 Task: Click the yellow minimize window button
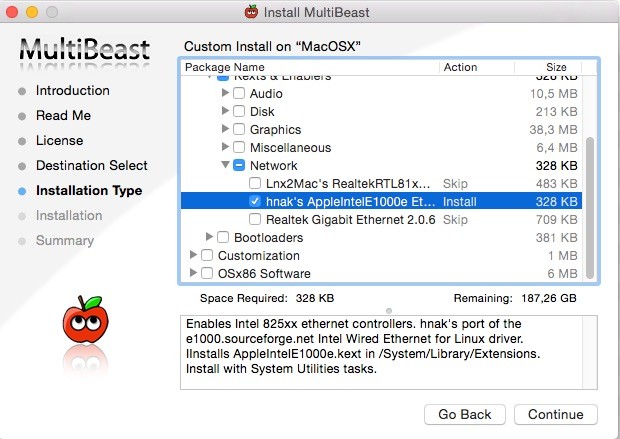32,12
